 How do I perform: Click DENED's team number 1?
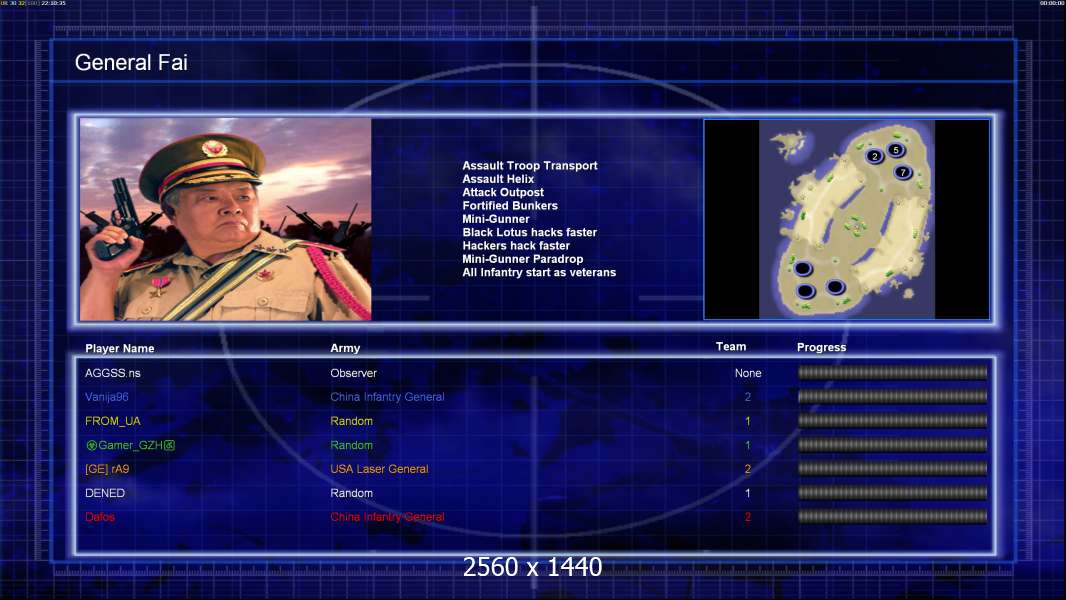748,493
